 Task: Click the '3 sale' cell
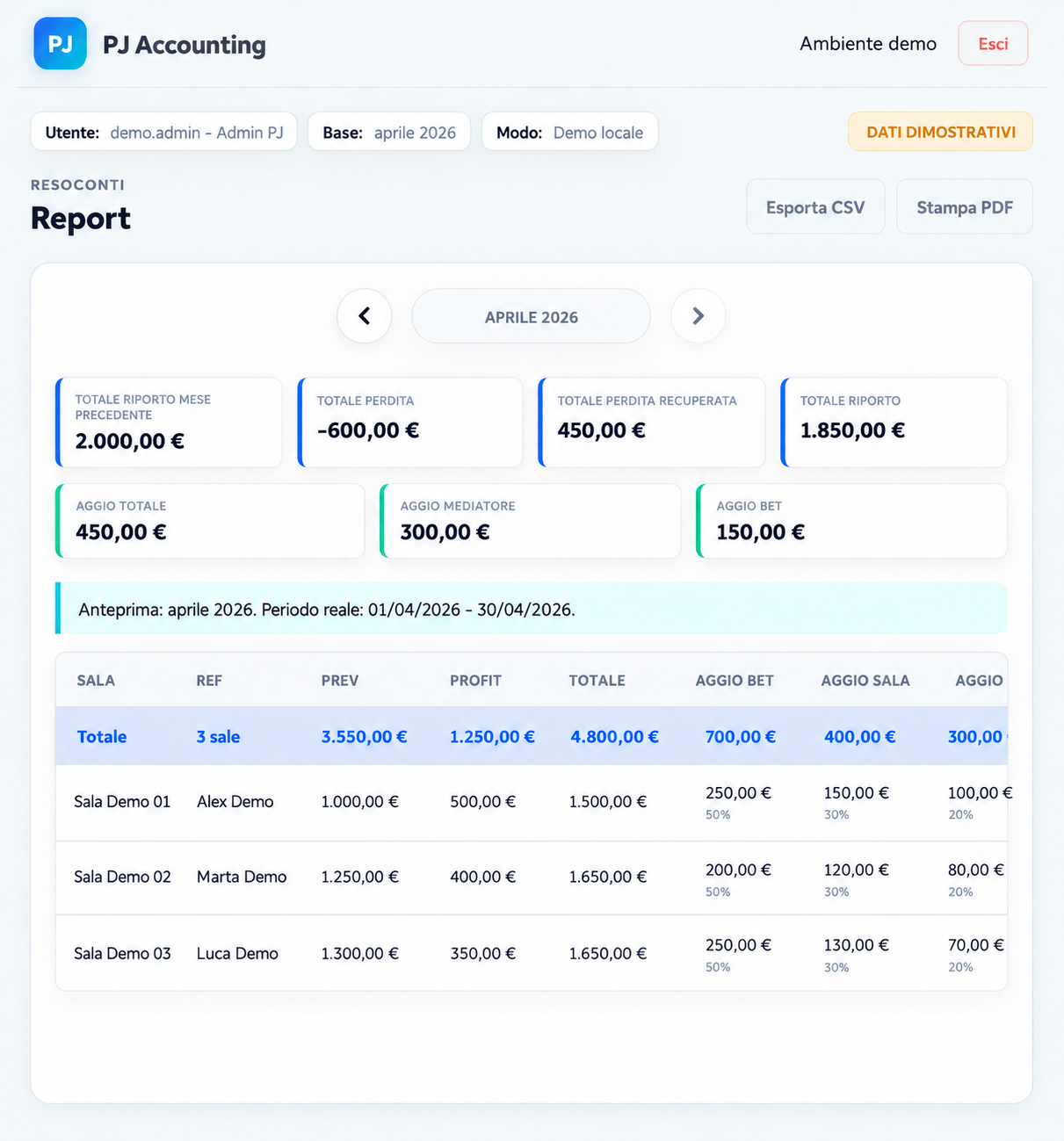click(x=218, y=736)
